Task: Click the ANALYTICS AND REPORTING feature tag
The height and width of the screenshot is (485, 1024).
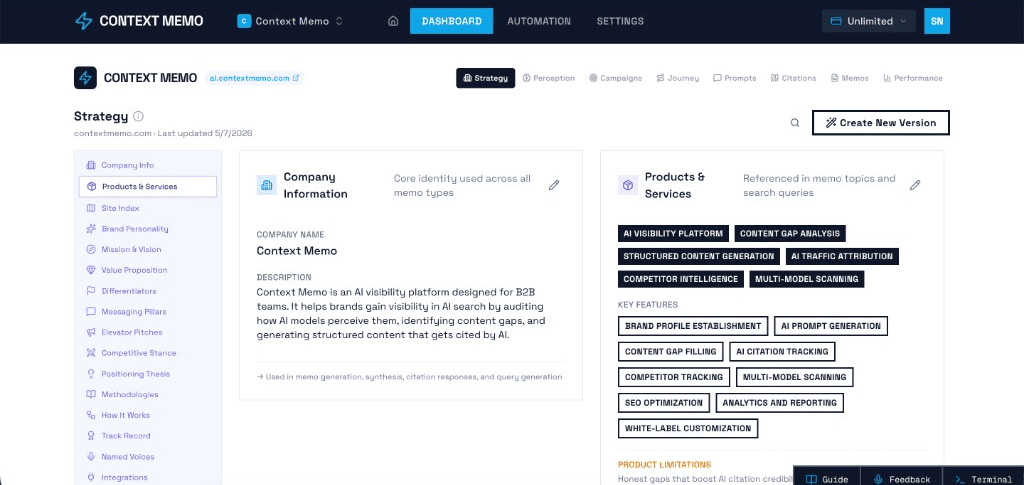Action: click(780, 403)
